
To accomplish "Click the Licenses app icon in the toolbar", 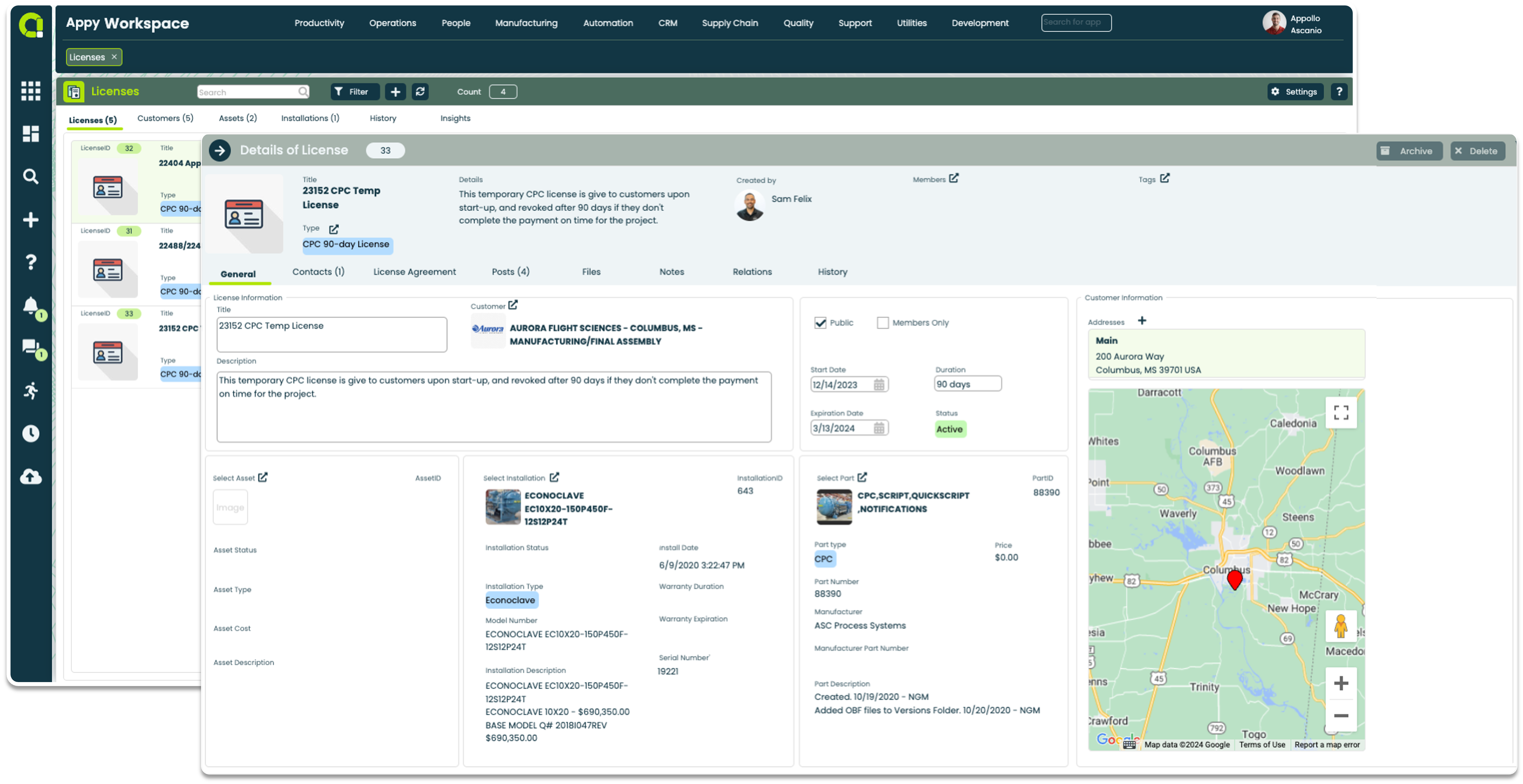I will 74,92.
